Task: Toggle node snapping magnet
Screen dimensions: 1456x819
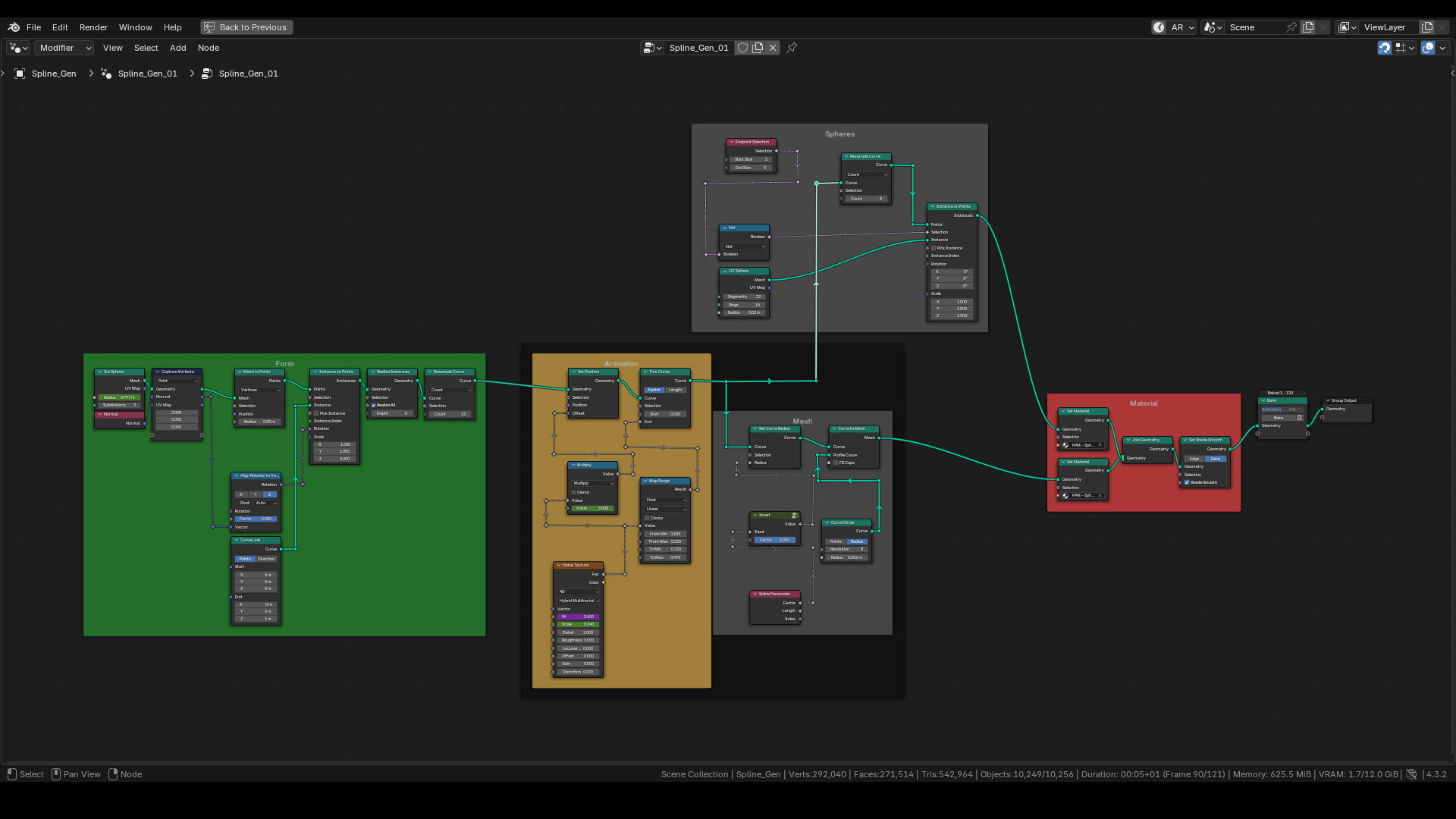Action: tap(1385, 48)
